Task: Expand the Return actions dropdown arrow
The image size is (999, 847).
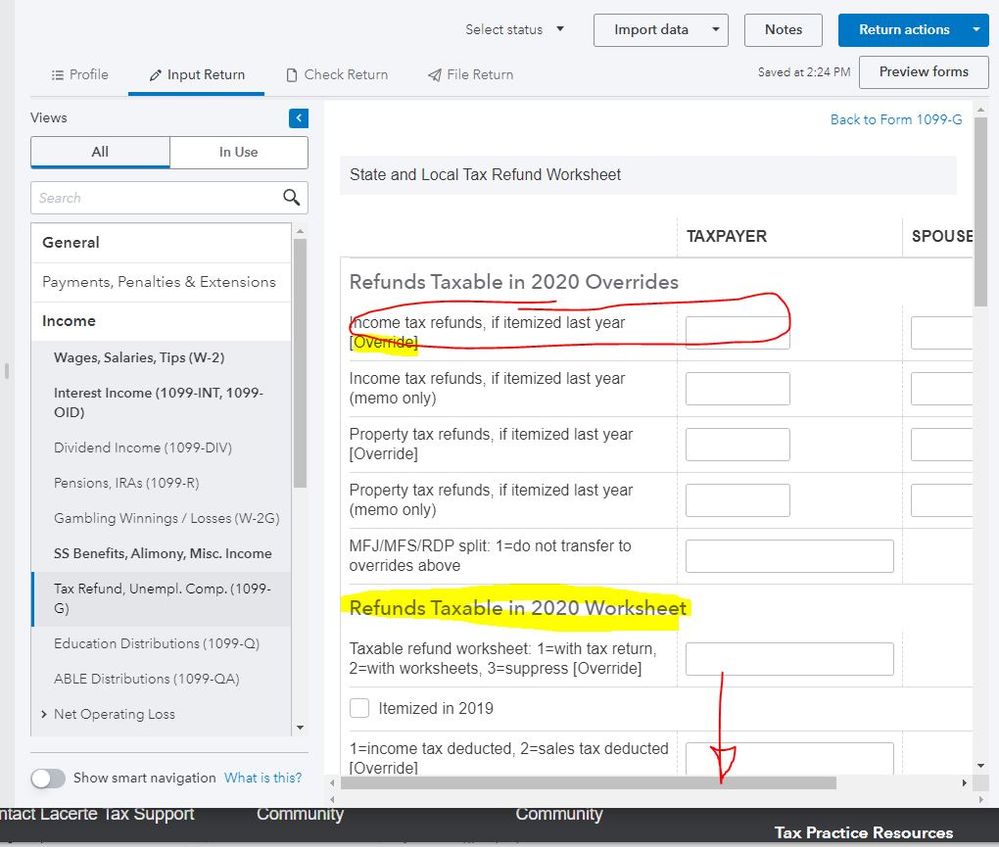Action: 977,30
